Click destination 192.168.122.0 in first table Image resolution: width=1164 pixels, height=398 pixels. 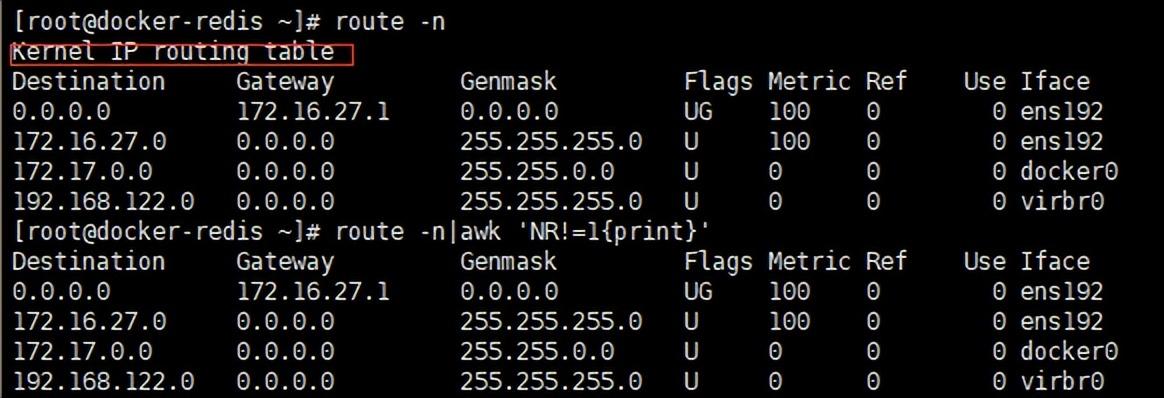click(104, 201)
